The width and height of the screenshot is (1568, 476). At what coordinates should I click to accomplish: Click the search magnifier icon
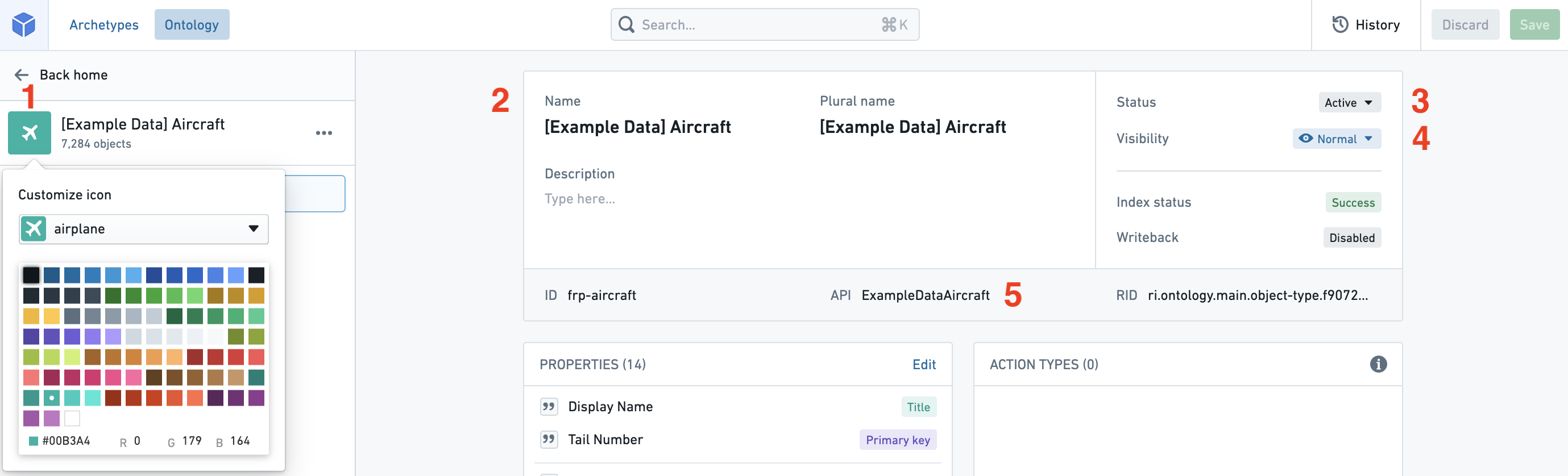tap(627, 25)
